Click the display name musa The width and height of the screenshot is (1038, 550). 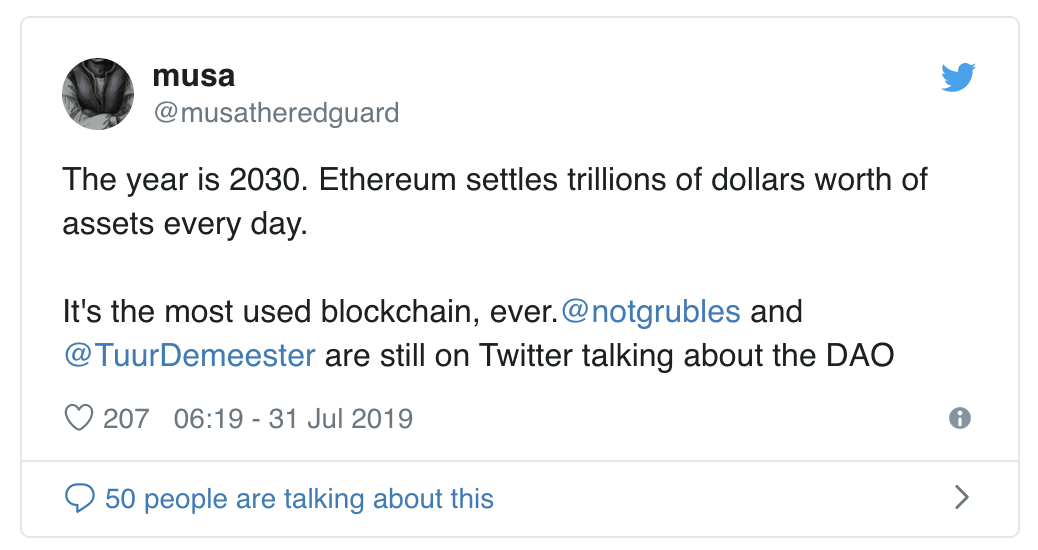click(x=193, y=75)
